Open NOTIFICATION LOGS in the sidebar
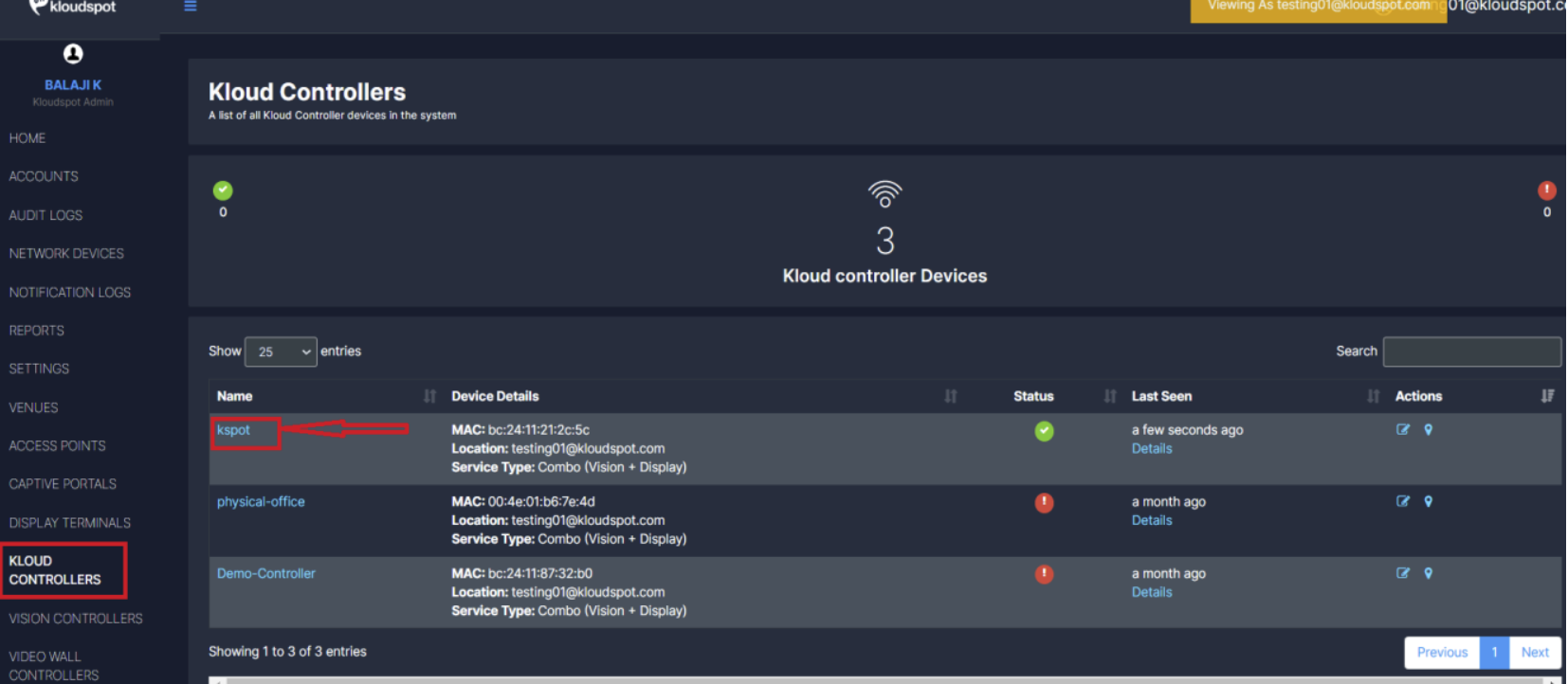The height and width of the screenshot is (684, 1568). pyautogui.click(x=70, y=293)
